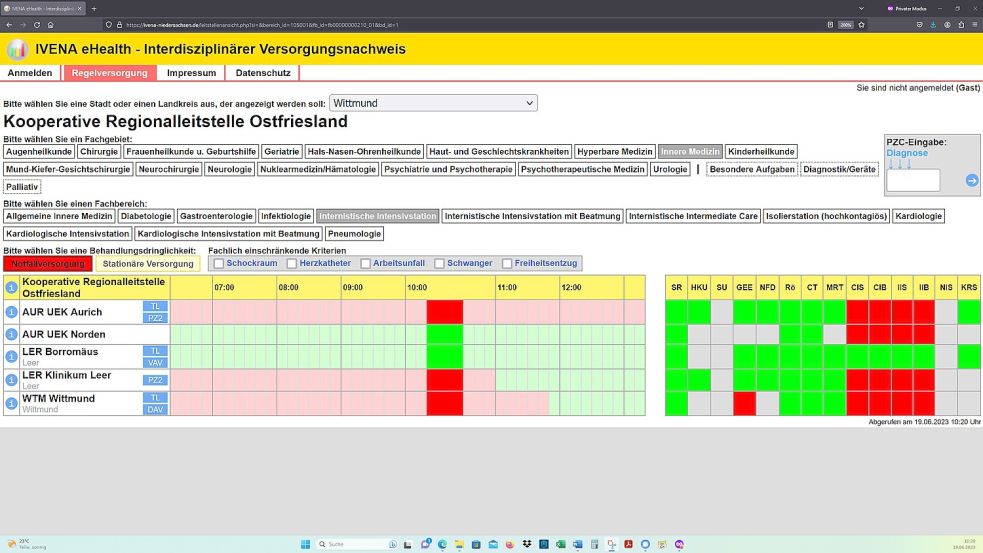Image resolution: width=983 pixels, height=553 pixels.
Task: Click the DAV badge for WTM Wittmund
Action: pos(155,409)
